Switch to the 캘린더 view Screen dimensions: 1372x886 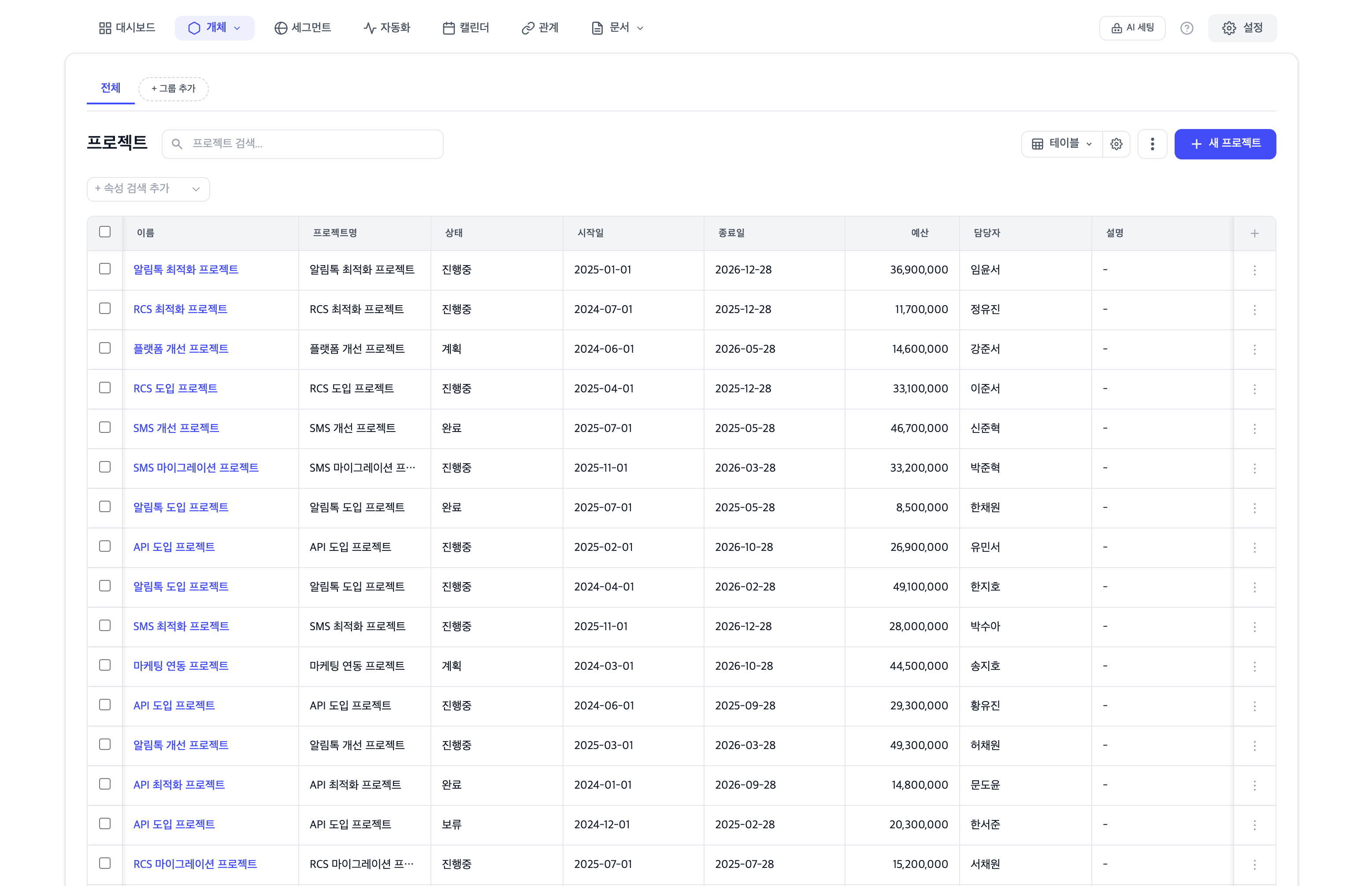(466, 28)
